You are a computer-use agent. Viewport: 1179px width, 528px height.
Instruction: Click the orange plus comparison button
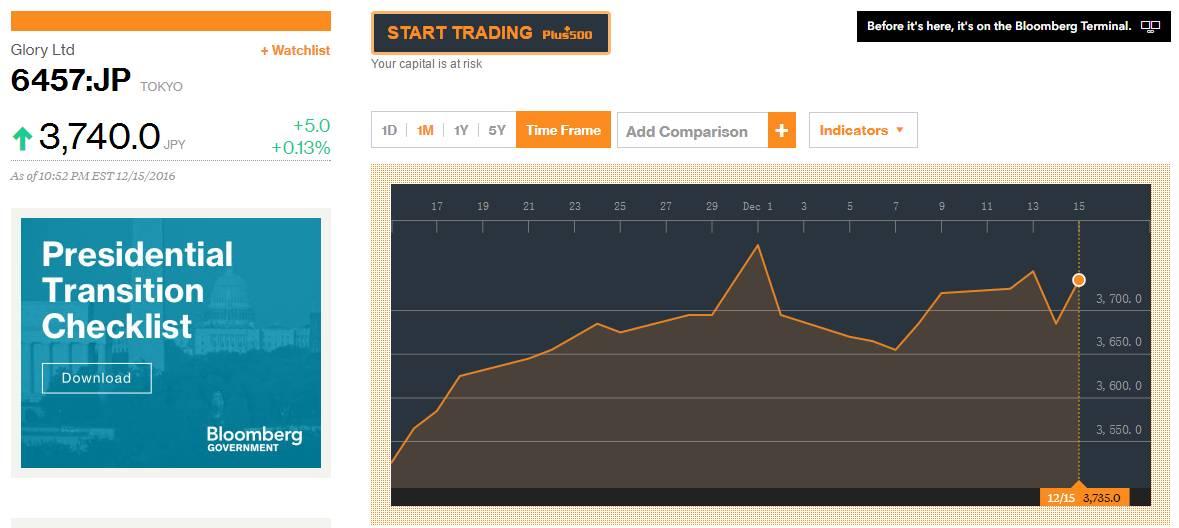pos(782,131)
